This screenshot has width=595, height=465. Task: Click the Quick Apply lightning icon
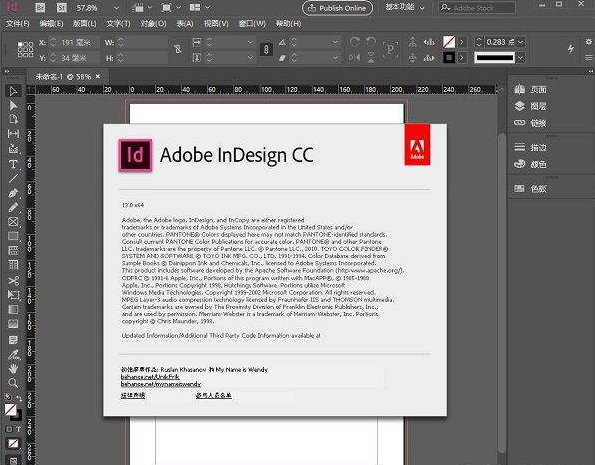pos(571,49)
